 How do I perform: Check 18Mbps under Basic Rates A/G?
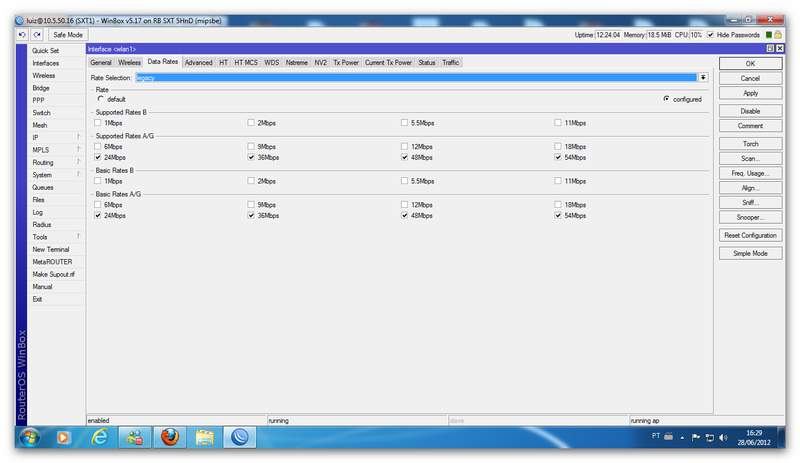pyautogui.click(x=558, y=205)
